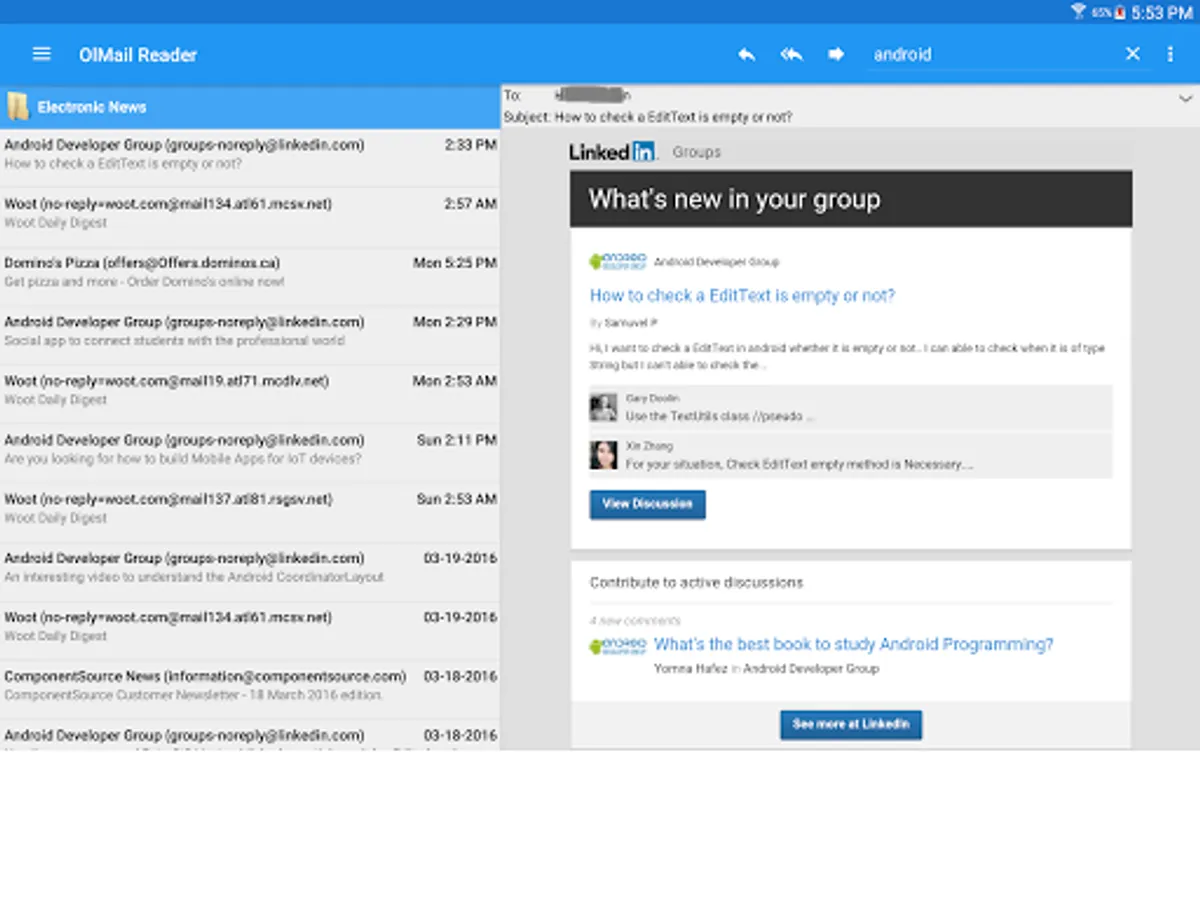The height and width of the screenshot is (900, 1200).
Task: Clear the android search text
Action: 1132,54
